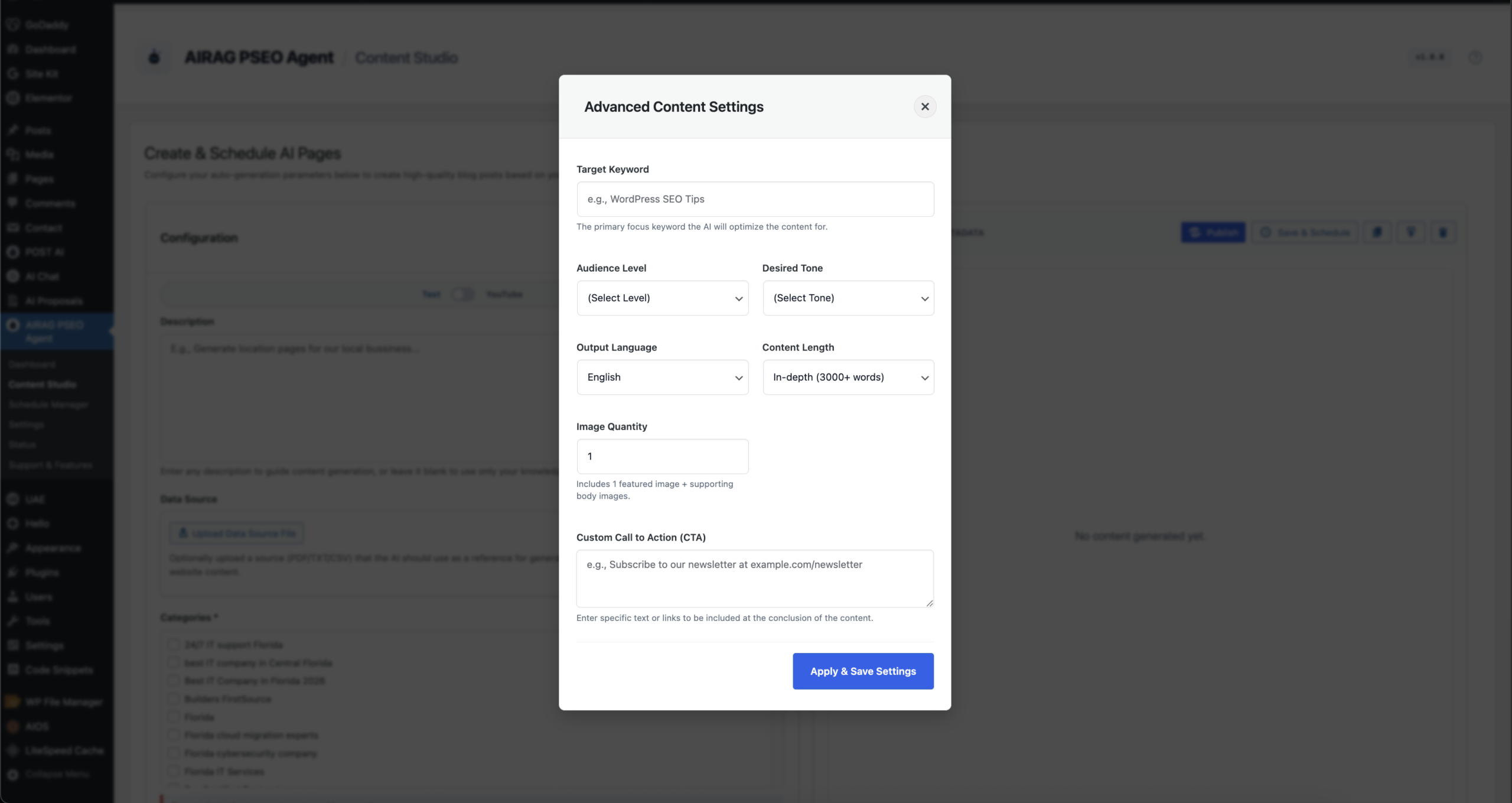Image resolution: width=1512 pixels, height=803 pixels.
Task: Open Schedule Manager in the AIRAG submenu
Action: (x=48, y=405)
